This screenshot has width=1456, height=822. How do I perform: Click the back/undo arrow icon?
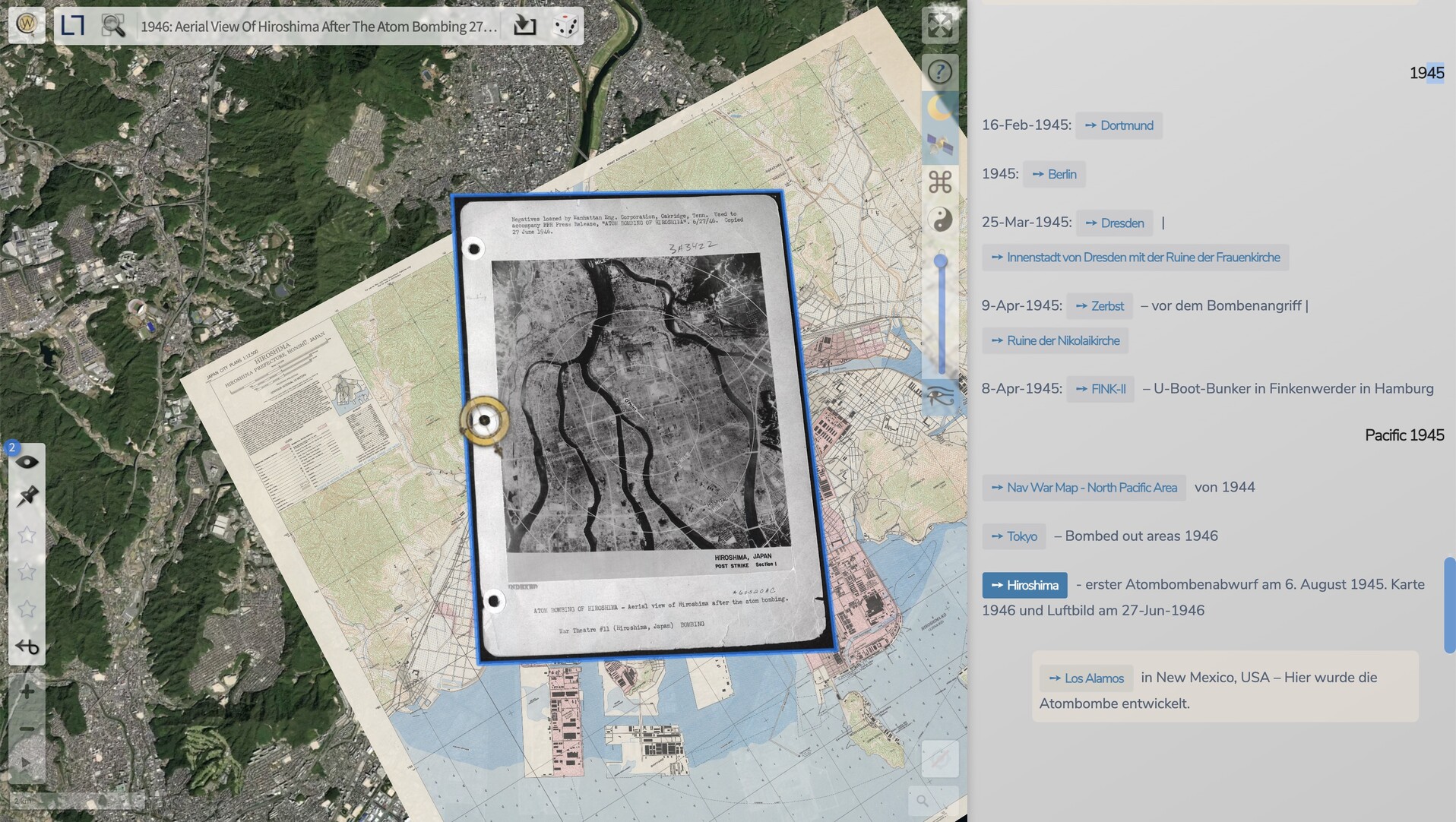(x=27, y=647)
